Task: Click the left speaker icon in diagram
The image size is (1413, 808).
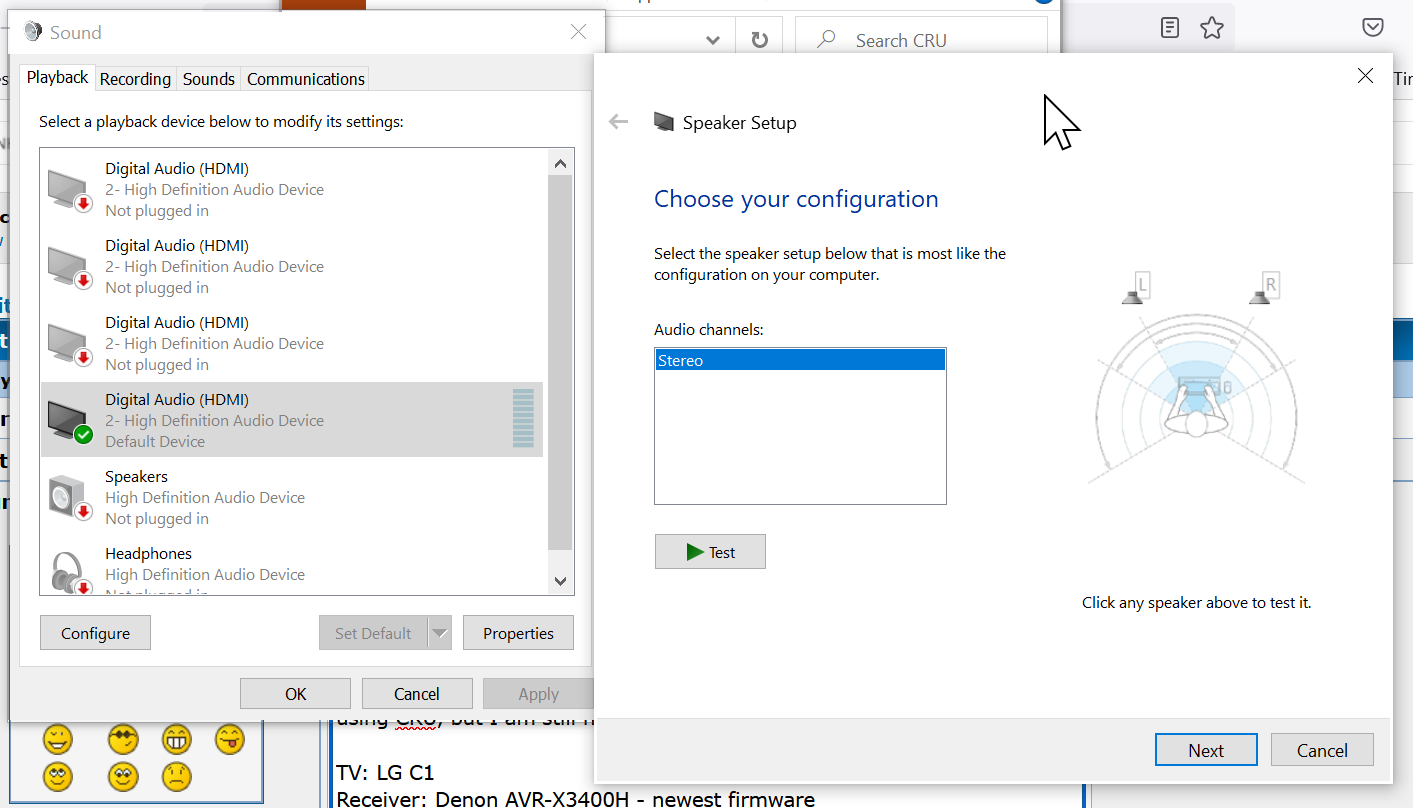Action: pos(1136,289)
